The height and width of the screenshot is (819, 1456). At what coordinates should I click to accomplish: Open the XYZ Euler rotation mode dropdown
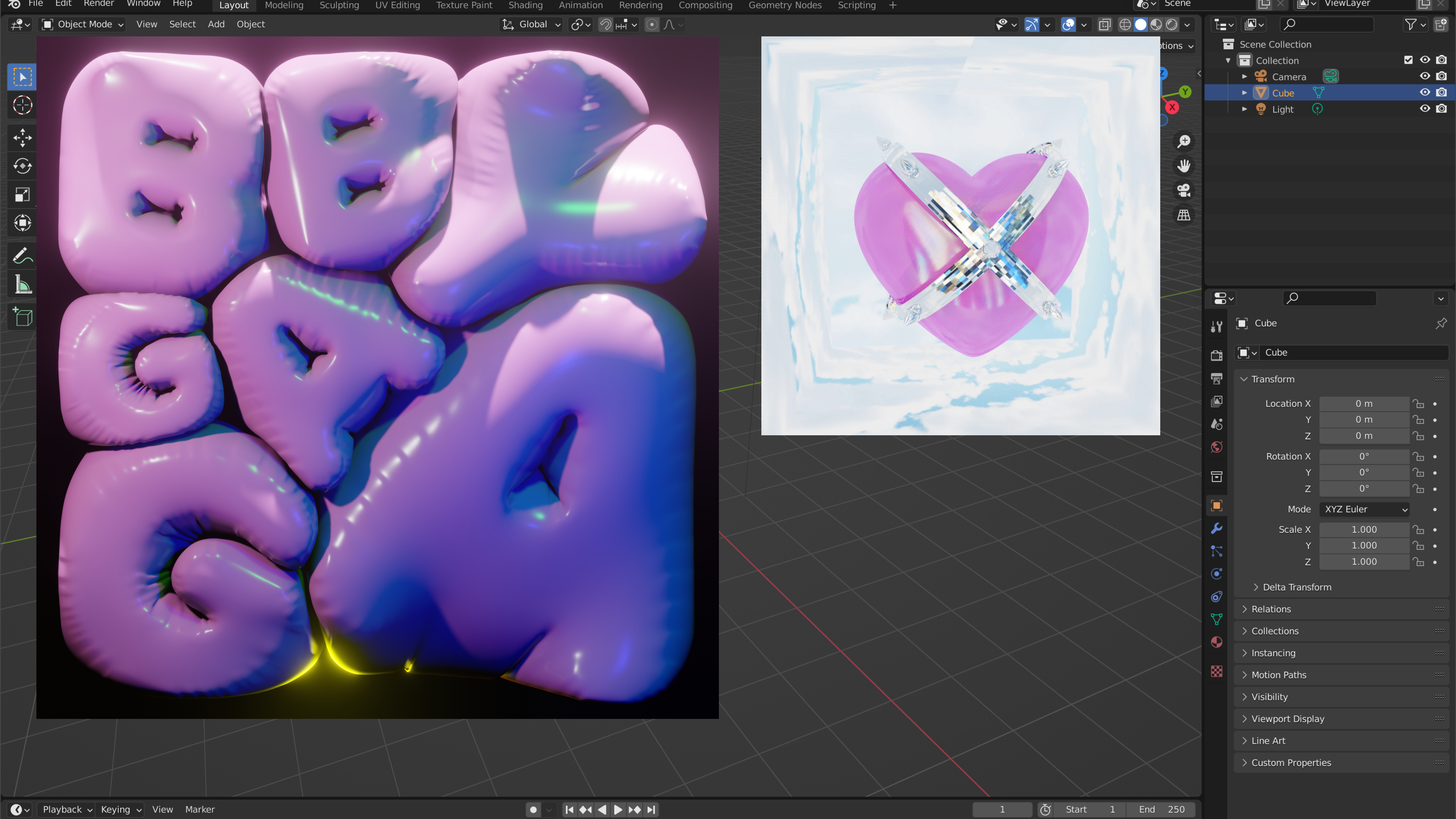(1365, 509)
